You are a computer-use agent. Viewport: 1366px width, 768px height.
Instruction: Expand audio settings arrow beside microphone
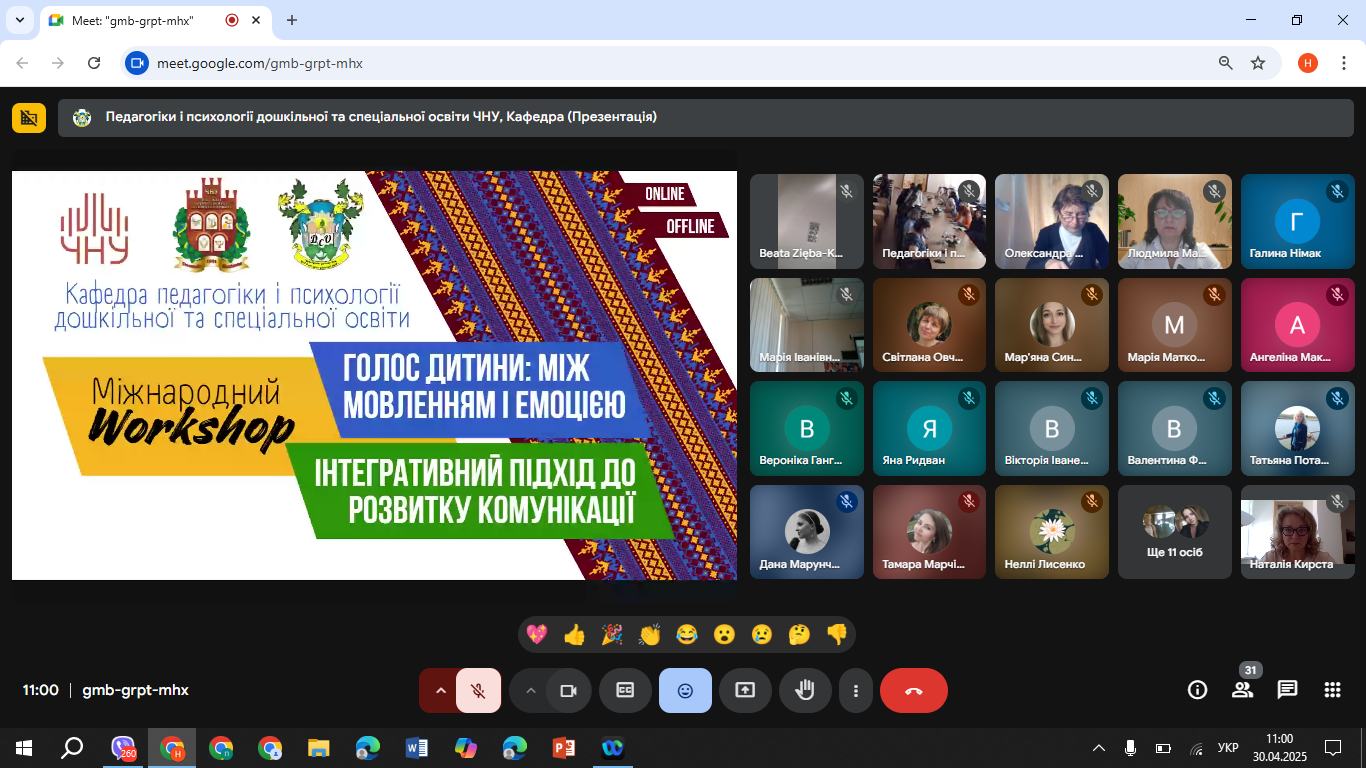coord(439,690)
